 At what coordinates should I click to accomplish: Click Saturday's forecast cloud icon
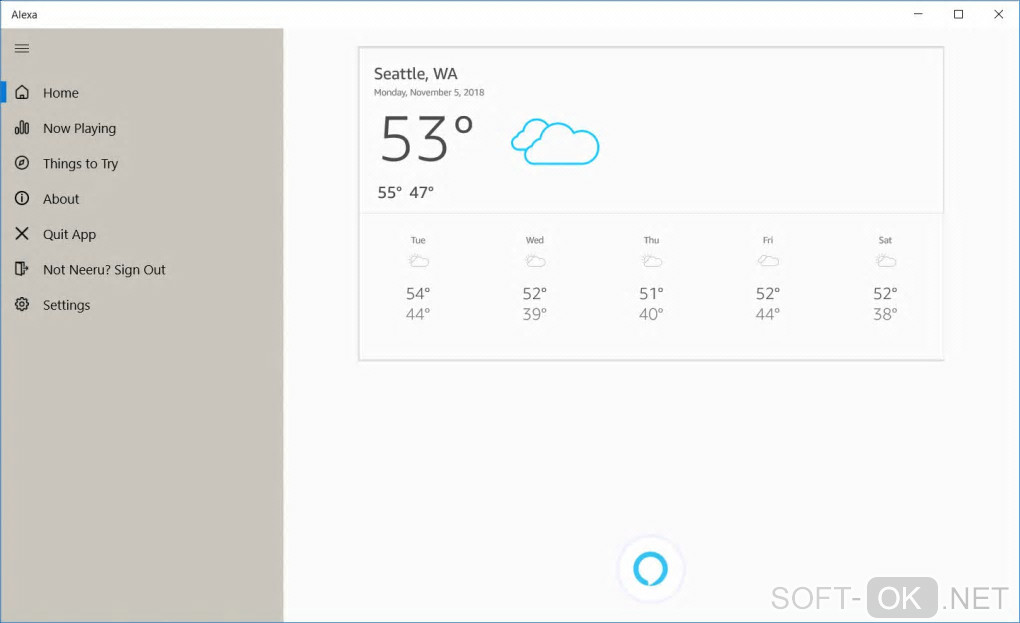[x=885, y=261]
